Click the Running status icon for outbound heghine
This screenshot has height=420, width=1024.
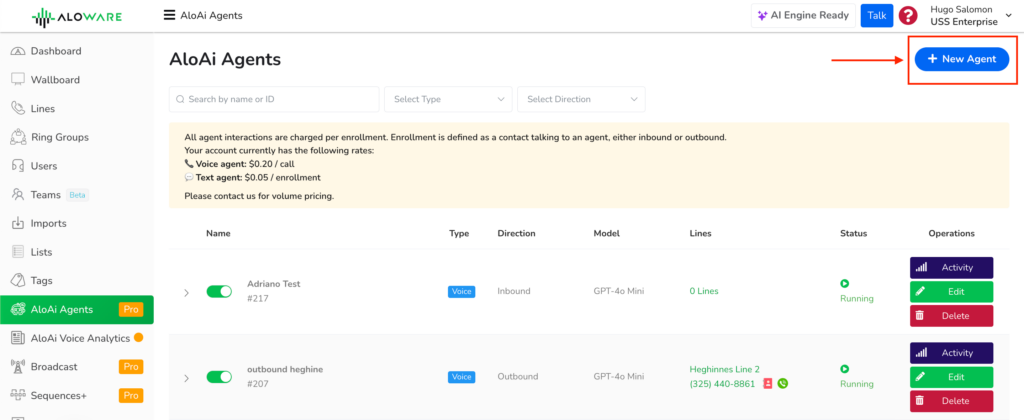844,369
